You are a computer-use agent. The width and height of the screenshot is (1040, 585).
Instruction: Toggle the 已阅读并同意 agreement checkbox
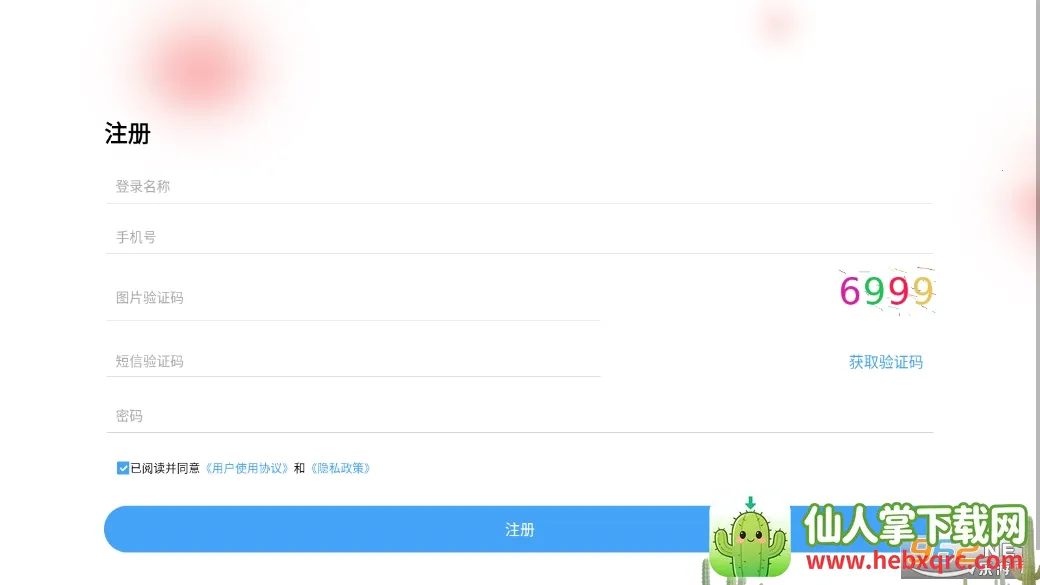pyautogui.click(x=123, y=468)
